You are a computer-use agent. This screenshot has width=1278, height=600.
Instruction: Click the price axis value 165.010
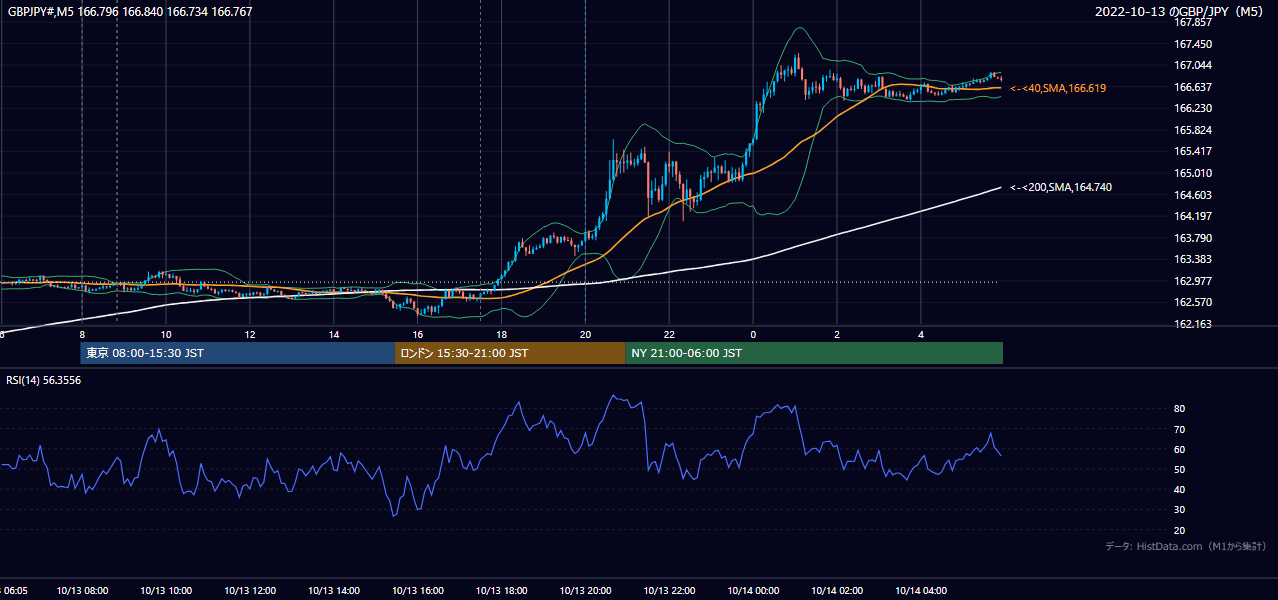[1193, 173]
